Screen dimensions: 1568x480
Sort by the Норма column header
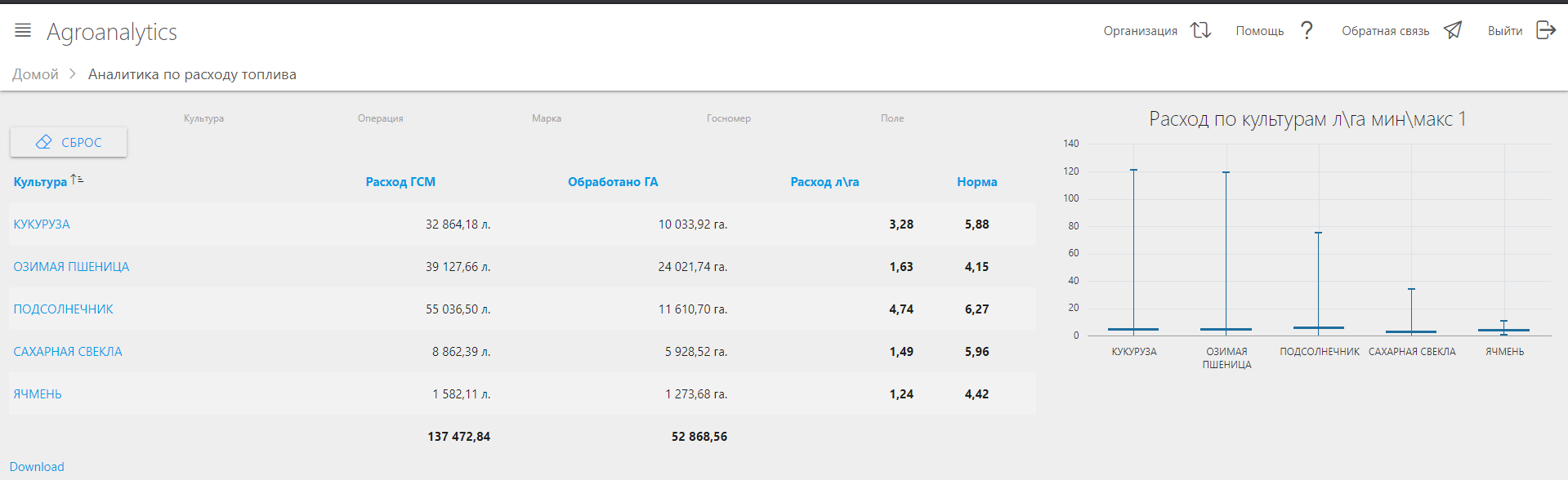point(976,182)
